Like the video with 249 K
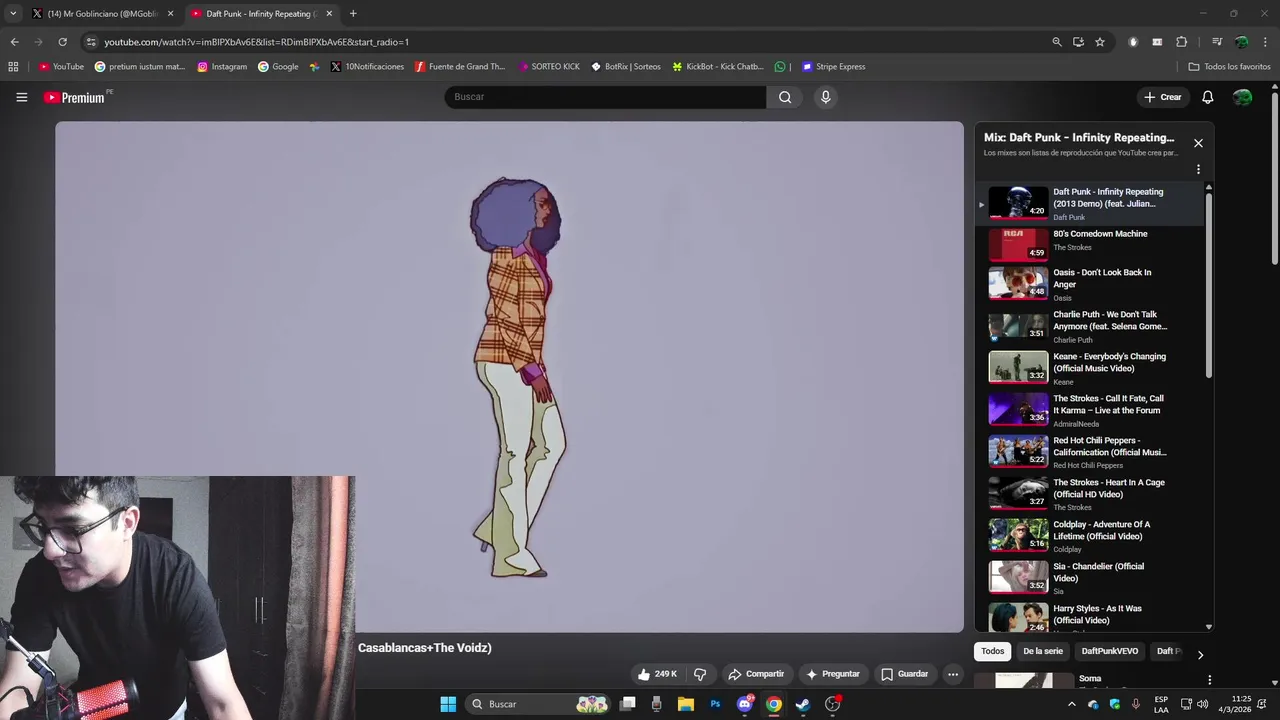The height and width of the screenshot is (720, 1280). (x=657, y=674)
